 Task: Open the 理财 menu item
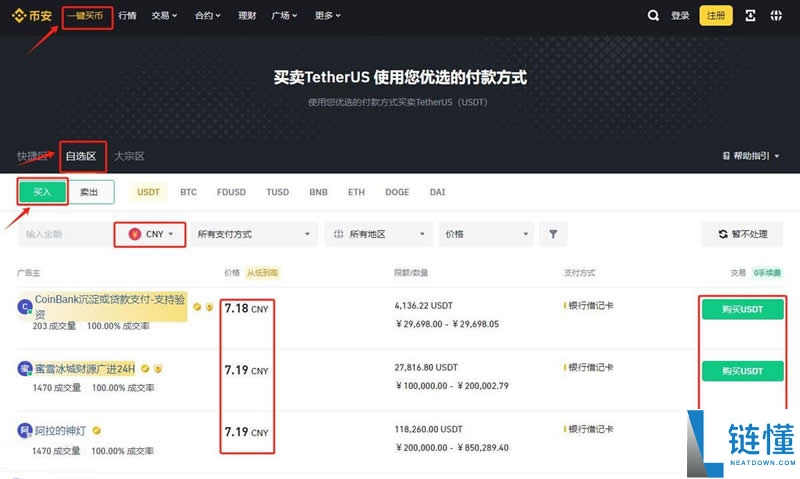click(247, 16)
